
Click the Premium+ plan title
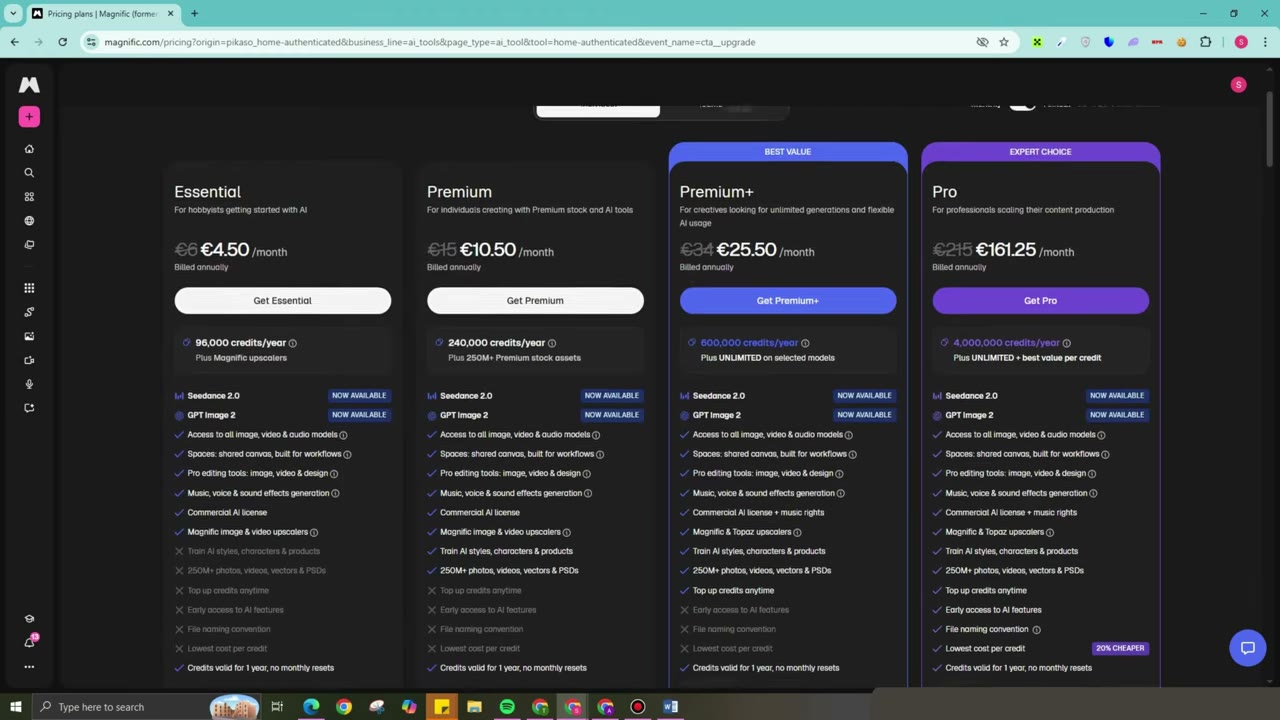pos(716,192)
